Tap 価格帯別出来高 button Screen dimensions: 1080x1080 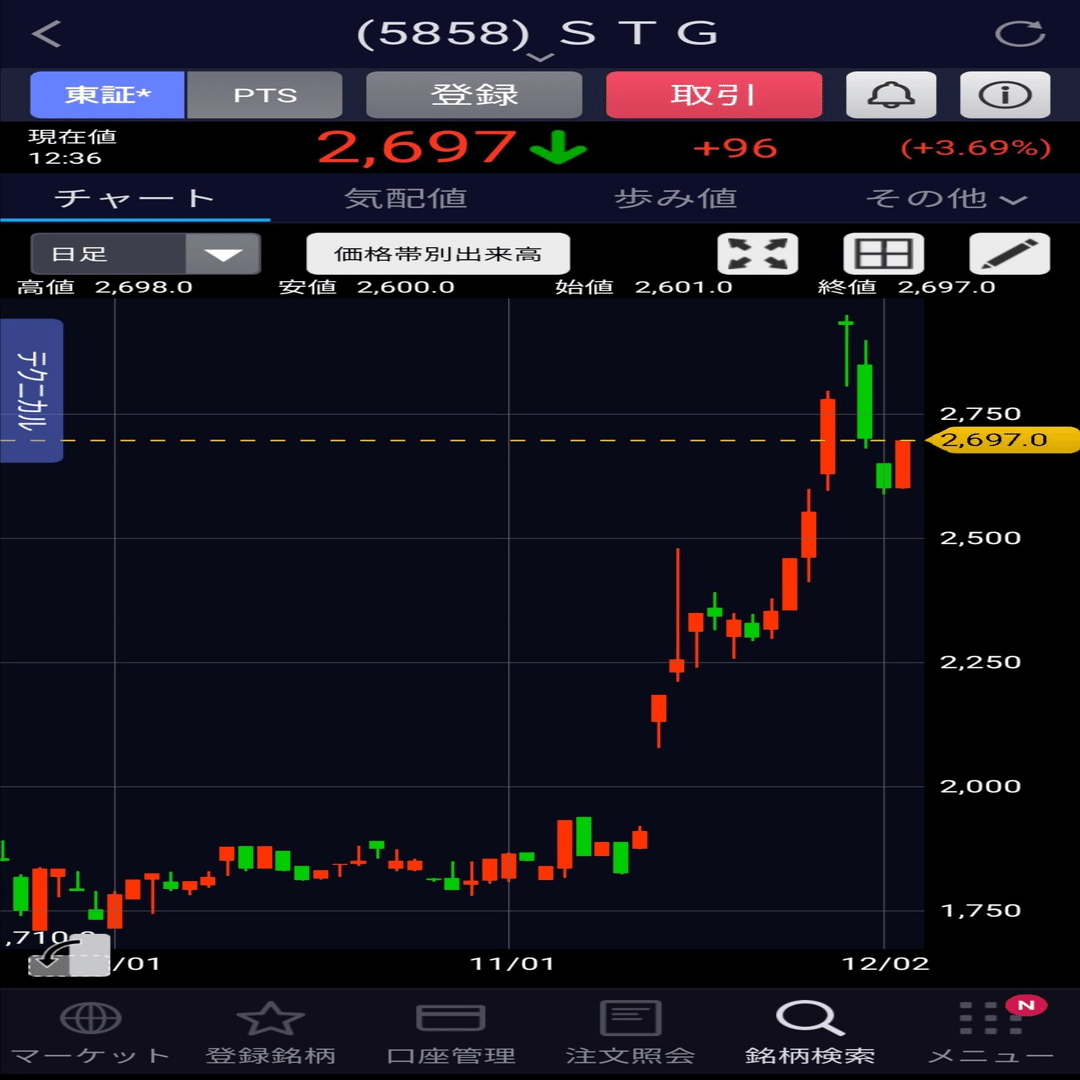pos(438,253)
